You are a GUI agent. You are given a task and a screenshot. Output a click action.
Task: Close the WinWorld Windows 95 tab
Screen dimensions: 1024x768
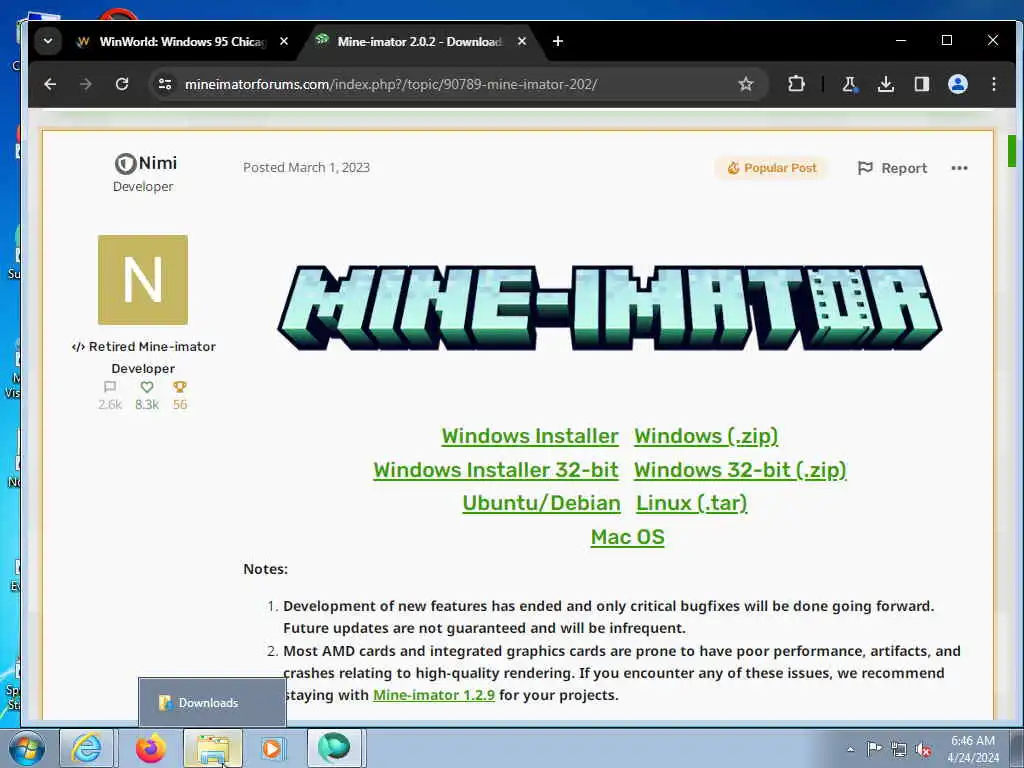[x=284, y=41]
